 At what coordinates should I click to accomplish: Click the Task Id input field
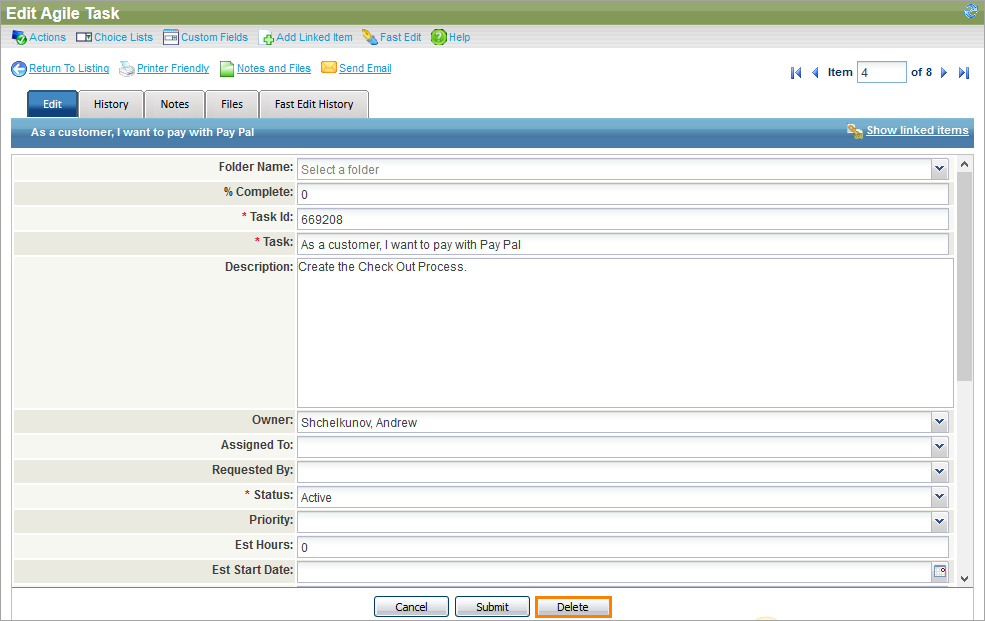[x=623, y=219]
